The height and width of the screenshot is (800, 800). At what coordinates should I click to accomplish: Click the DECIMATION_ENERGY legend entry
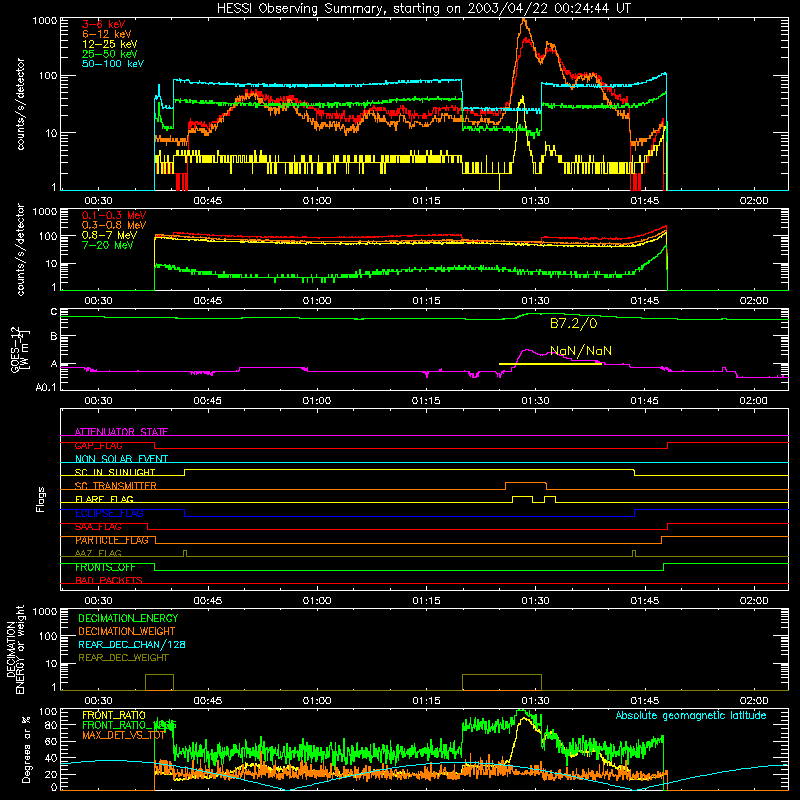[128, 618]
